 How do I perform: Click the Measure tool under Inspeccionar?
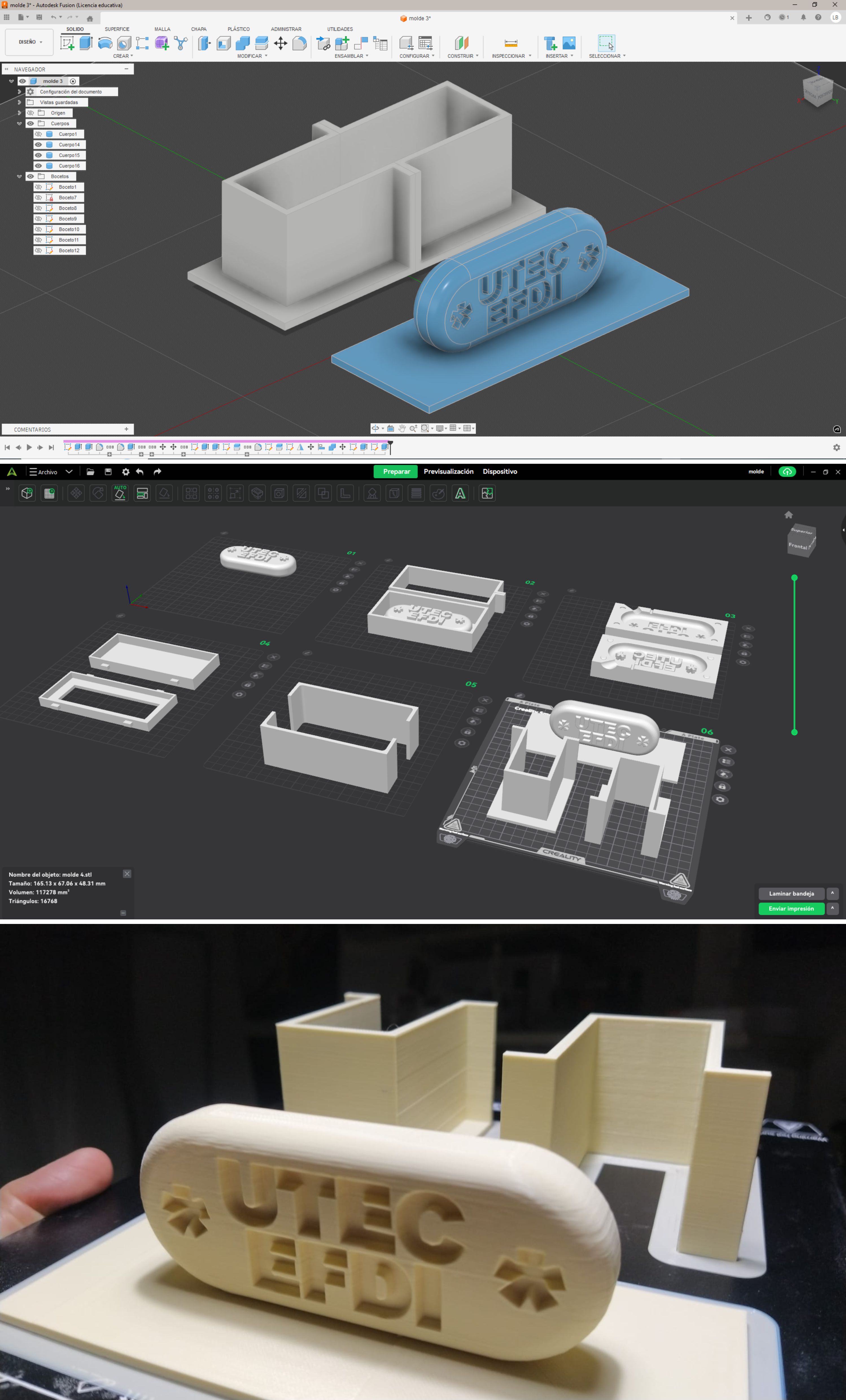click(511, 43)
